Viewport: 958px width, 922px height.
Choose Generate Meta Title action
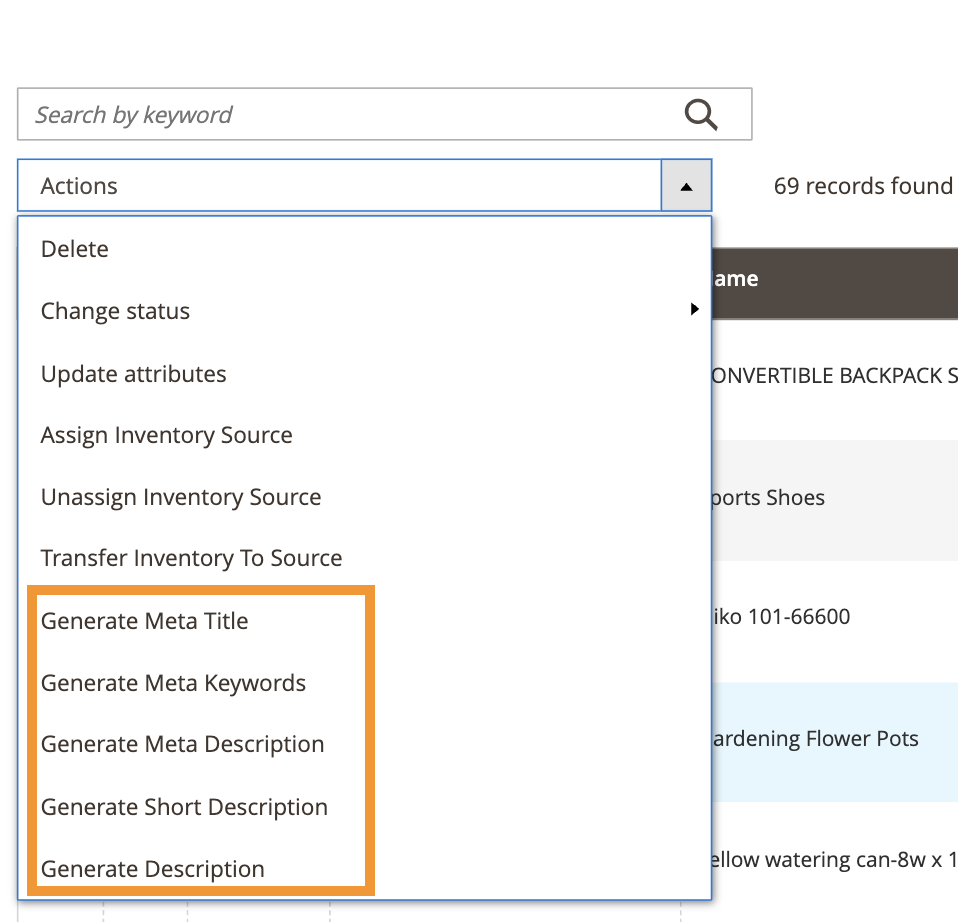(145, 621)
